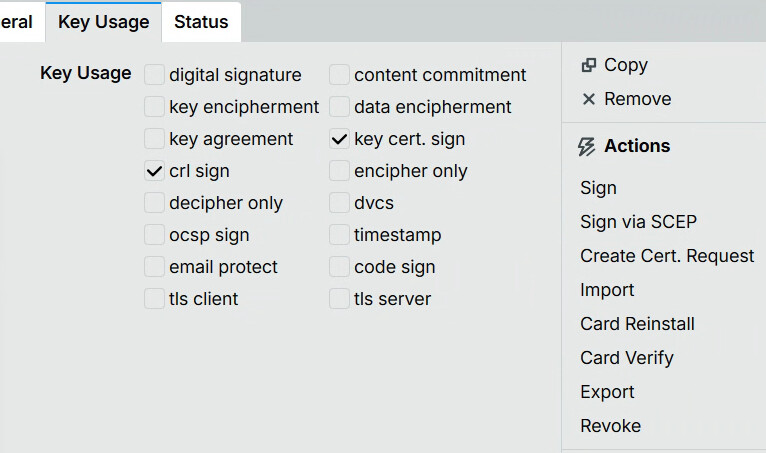Click the Actions lightning icon
766x453 pixels.
coord(587,147)
